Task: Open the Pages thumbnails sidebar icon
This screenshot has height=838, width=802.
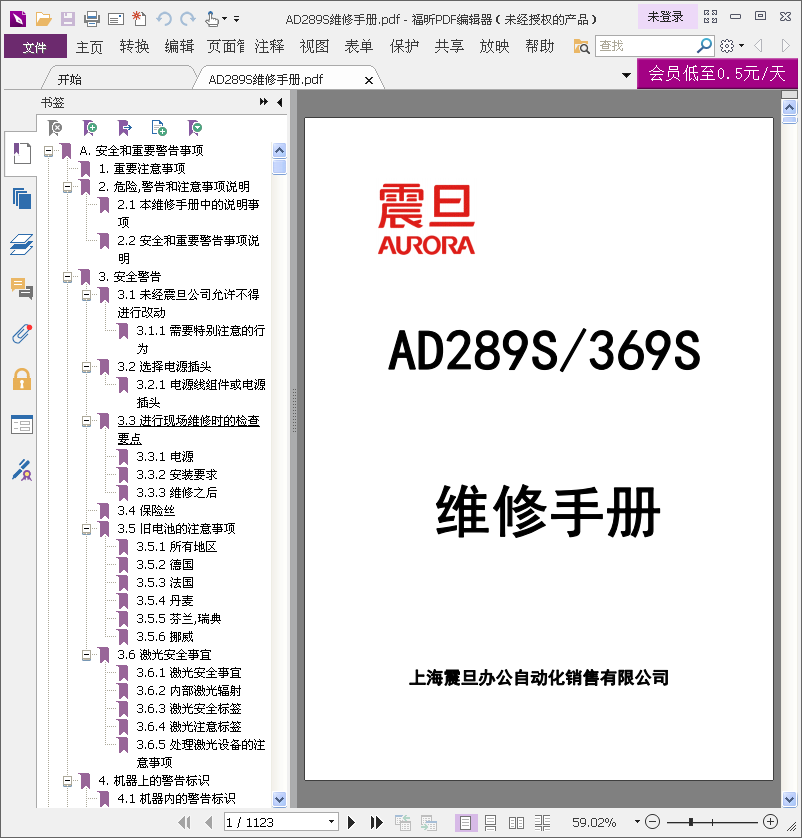Action: pyautogui.click(x=22, y=199)
